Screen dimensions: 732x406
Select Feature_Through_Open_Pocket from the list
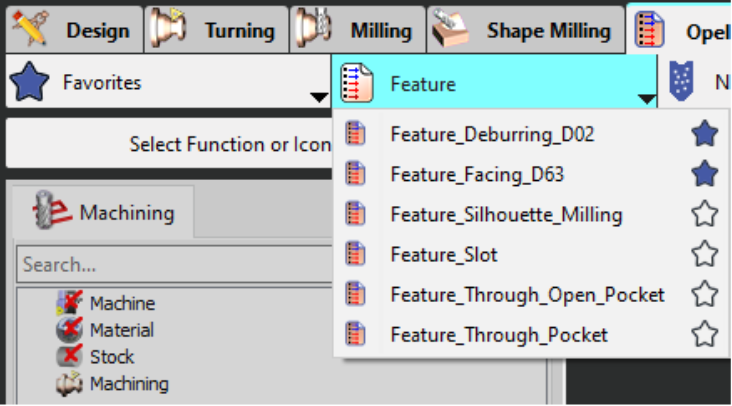pyautogui.click(x=527, y=294)
